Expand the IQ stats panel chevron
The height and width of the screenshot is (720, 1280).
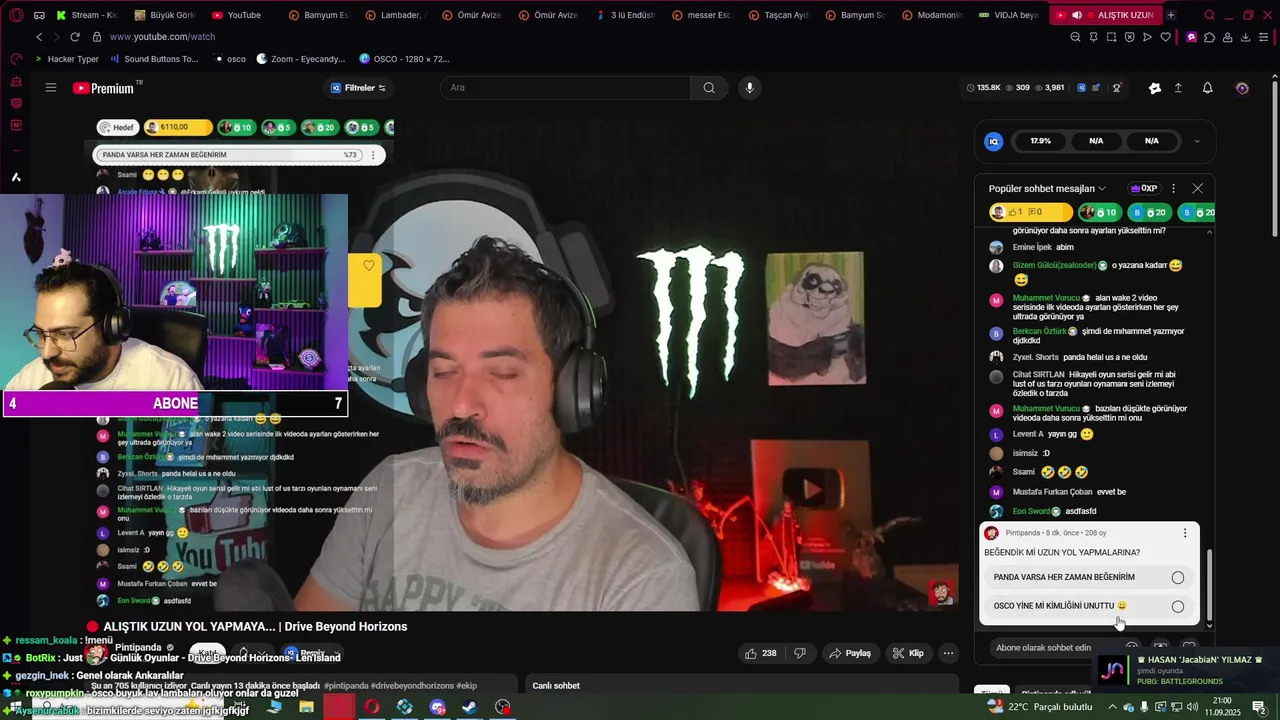point(1197,141)
